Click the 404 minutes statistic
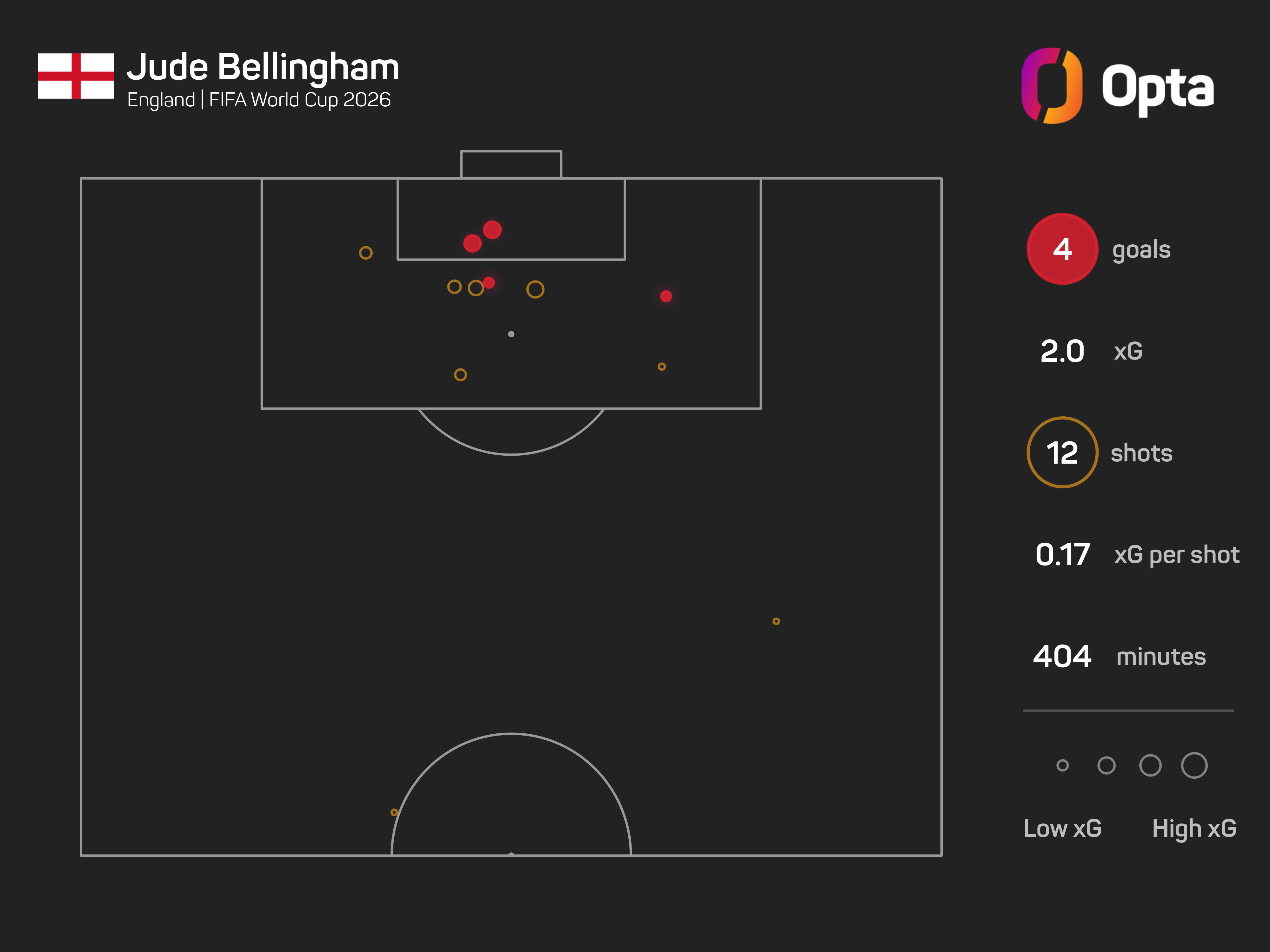 pos(1119,656)
